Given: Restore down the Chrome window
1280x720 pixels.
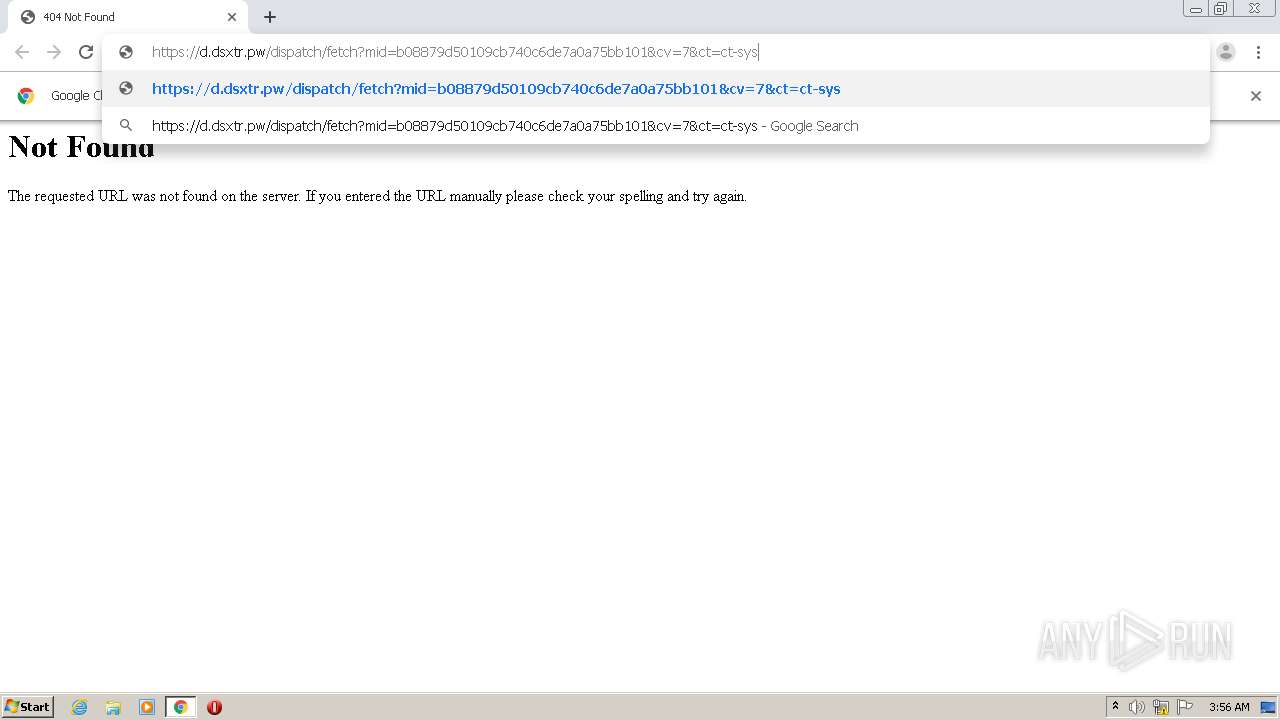Looking at the screenshot, I should coord(1221,9).
